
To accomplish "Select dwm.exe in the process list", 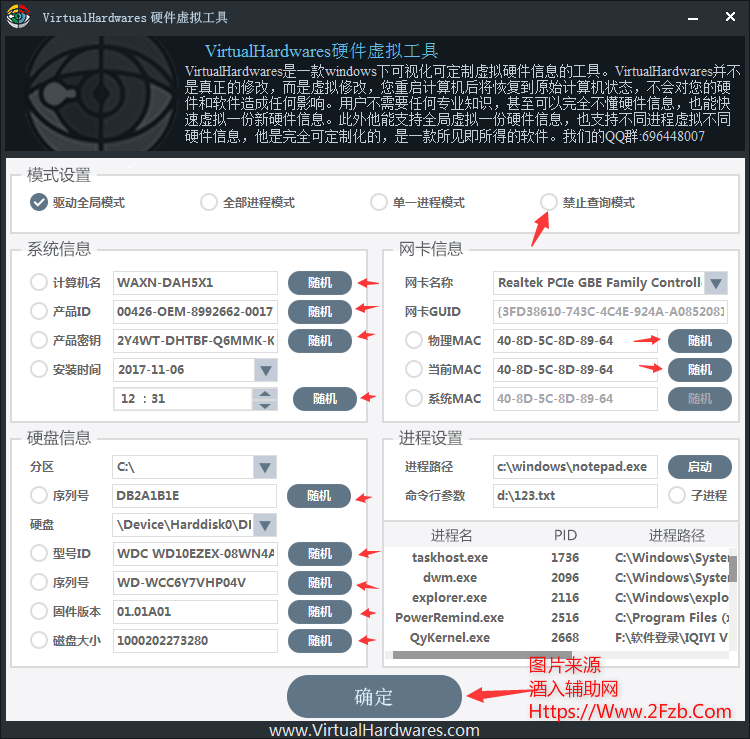I will click(x=557, y=577).
